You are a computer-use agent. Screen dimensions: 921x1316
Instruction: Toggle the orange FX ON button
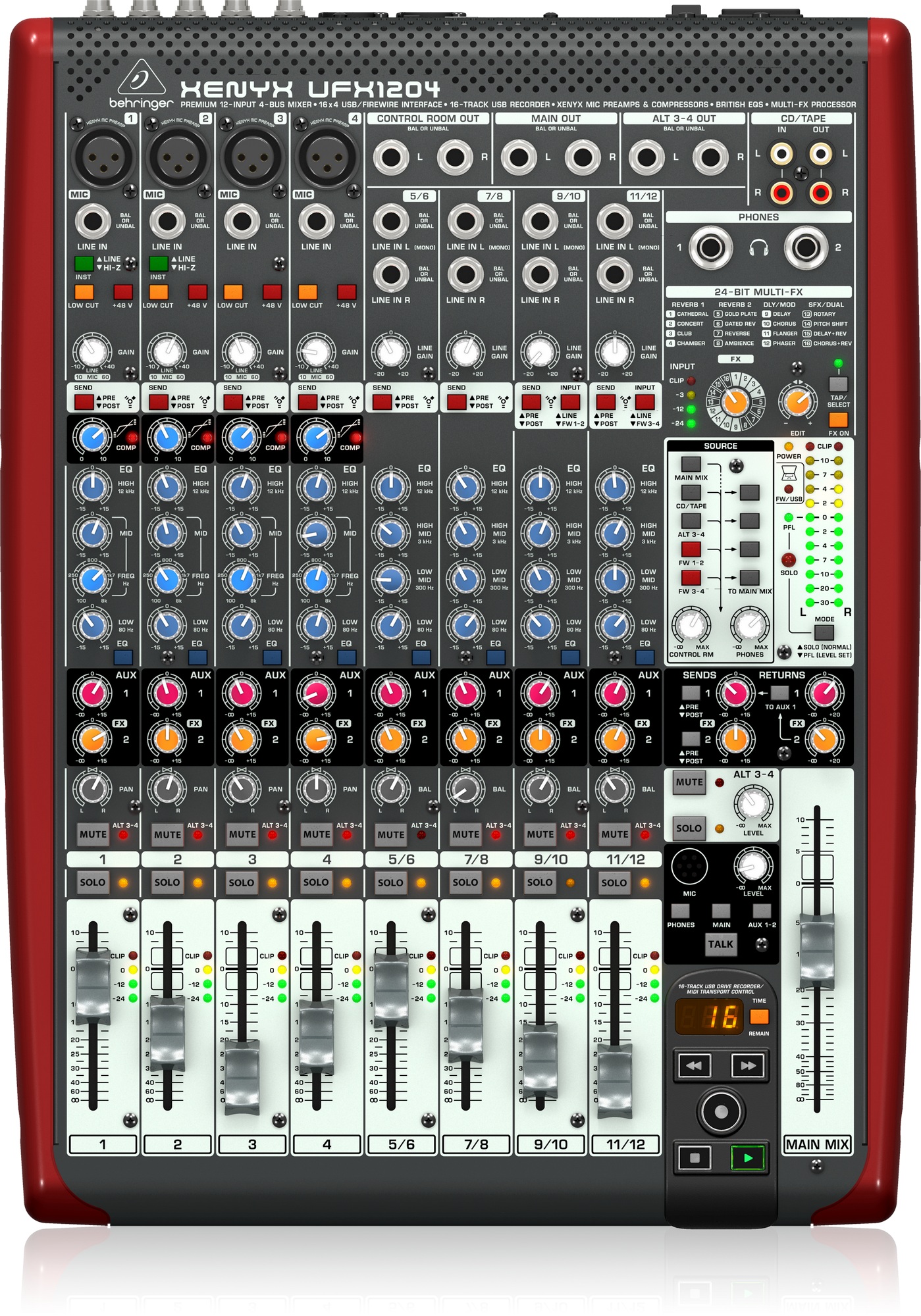pos(838,419)
